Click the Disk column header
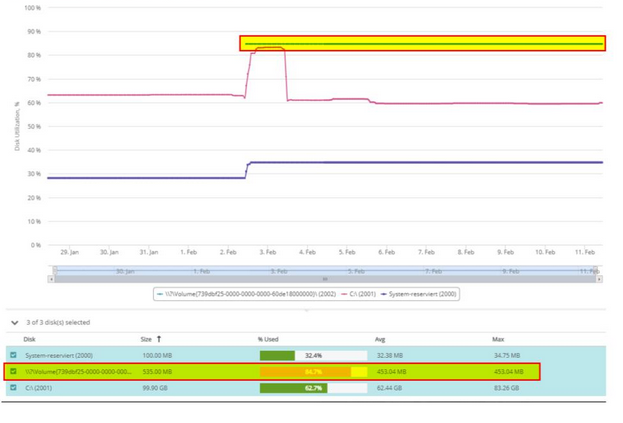Image resolution: width=623 pixels, height=423 pixels. click(29, 339)
